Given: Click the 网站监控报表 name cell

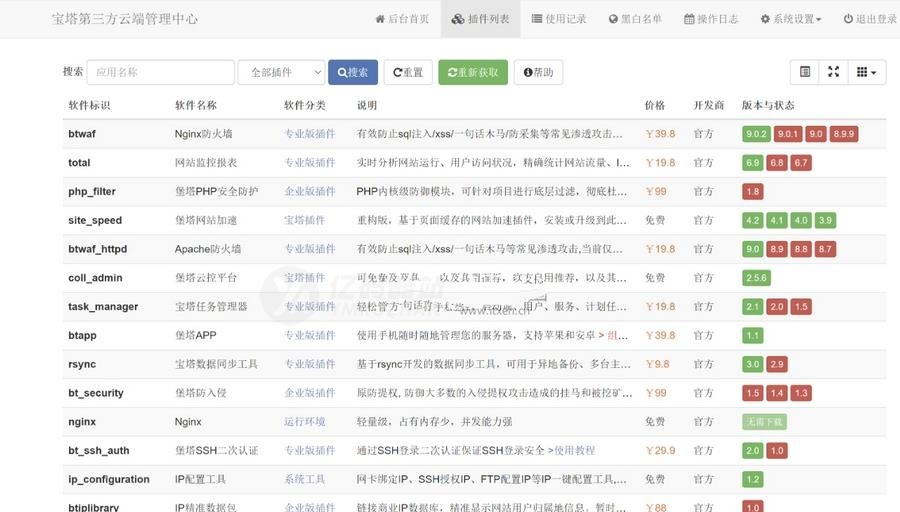Looking at the screenshot, I should click(x=206, y=162).
